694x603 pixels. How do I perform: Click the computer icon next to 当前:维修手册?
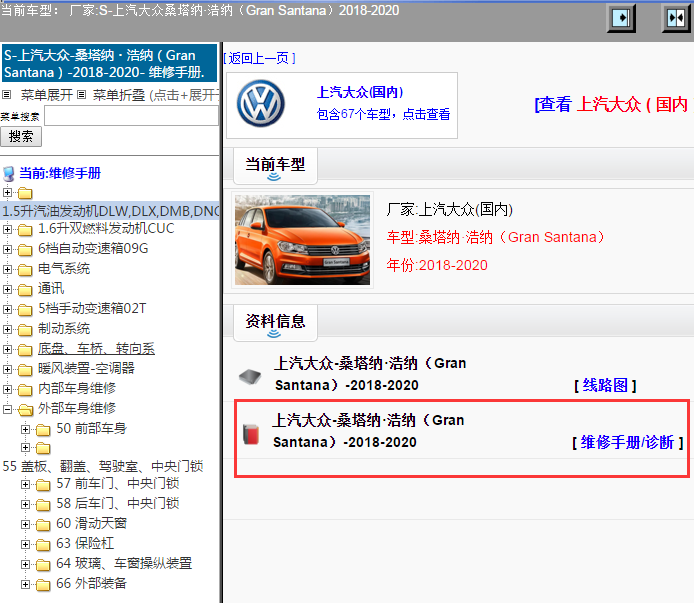[8, 174]
